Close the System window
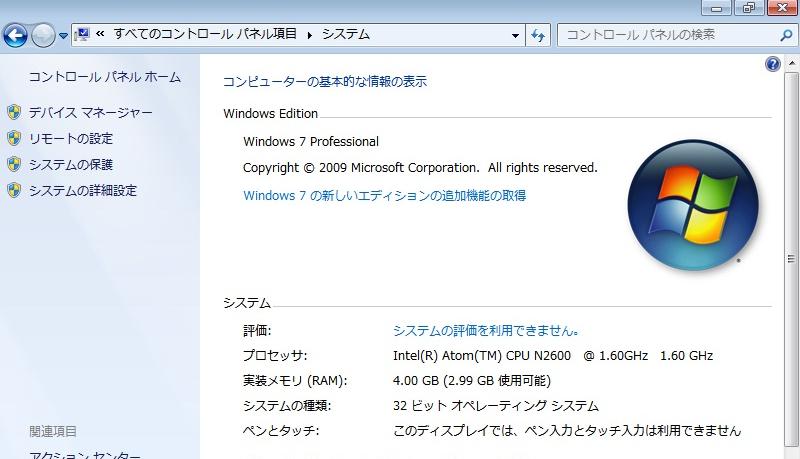The image size is (800, 459). pos(782,8)
